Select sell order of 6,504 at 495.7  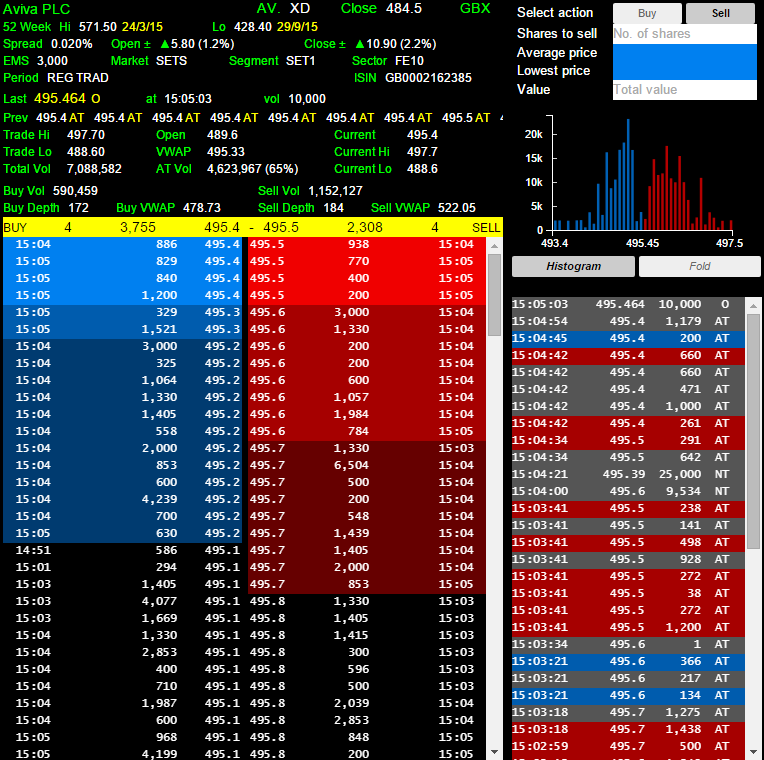click(x=367, y=465)
